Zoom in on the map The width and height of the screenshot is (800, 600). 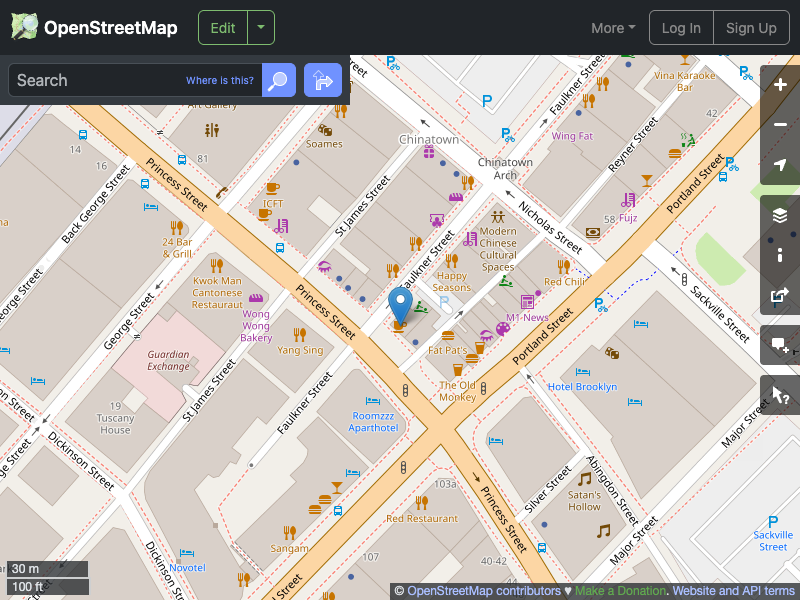[779, 86]
